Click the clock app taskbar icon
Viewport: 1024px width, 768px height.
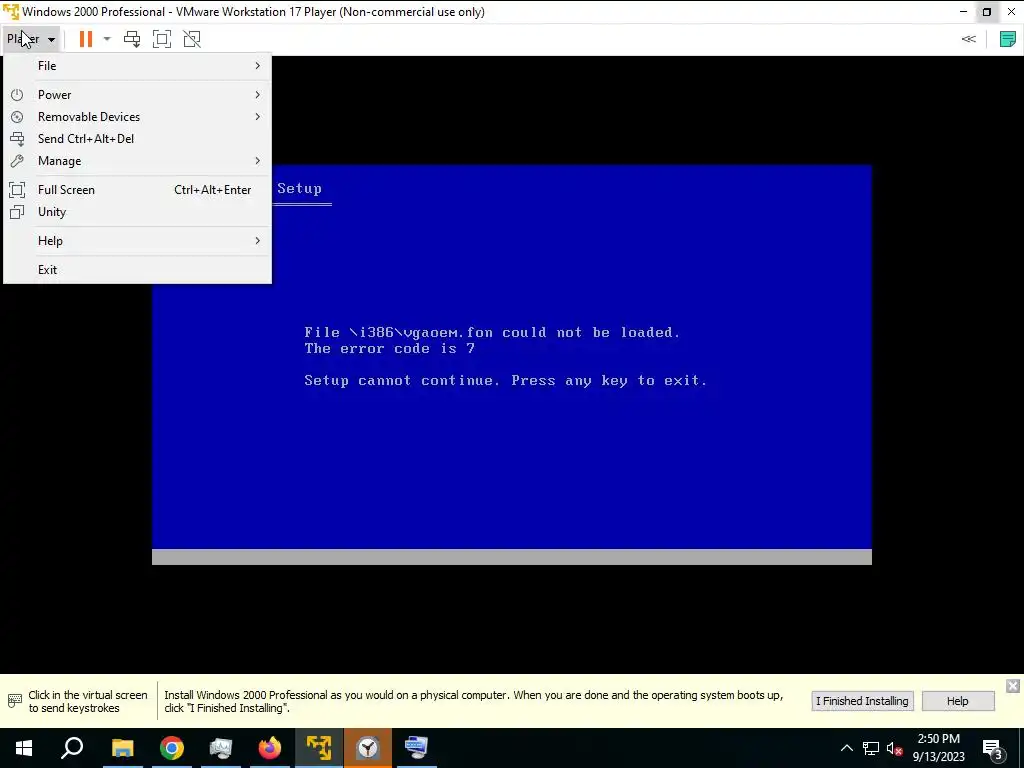point(368,748)
